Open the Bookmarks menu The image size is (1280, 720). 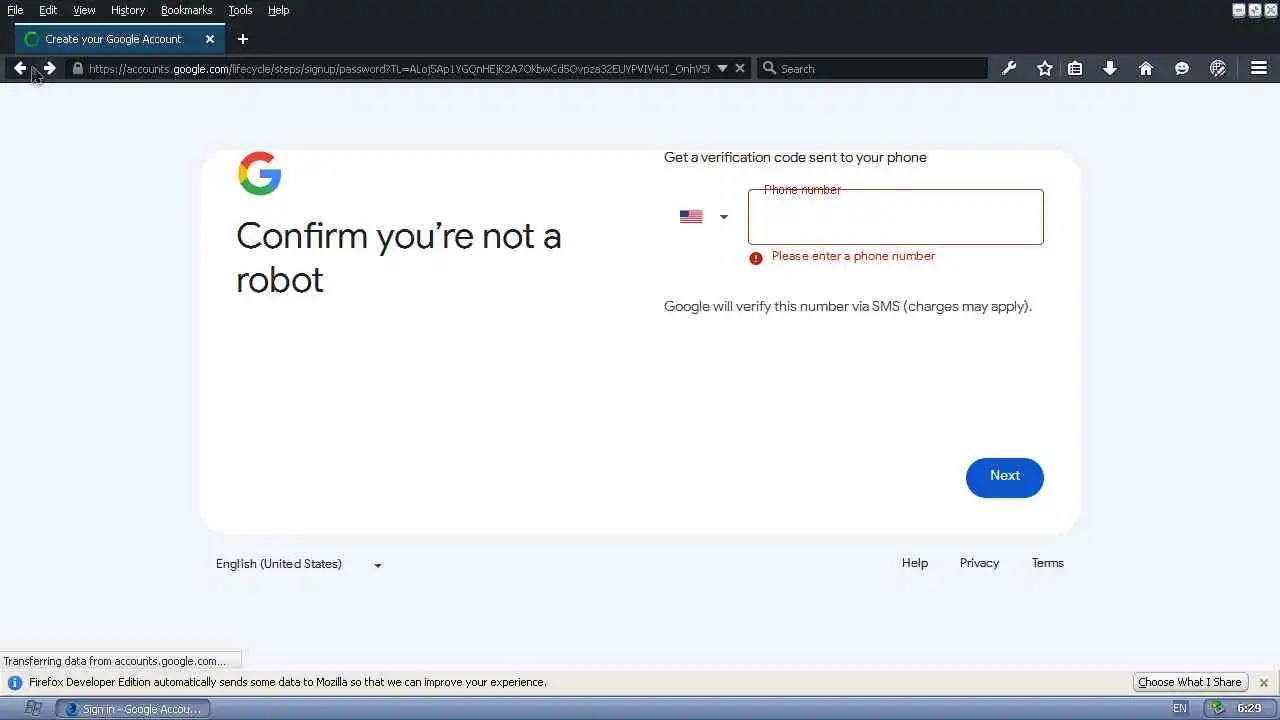(x=186, y=10)
